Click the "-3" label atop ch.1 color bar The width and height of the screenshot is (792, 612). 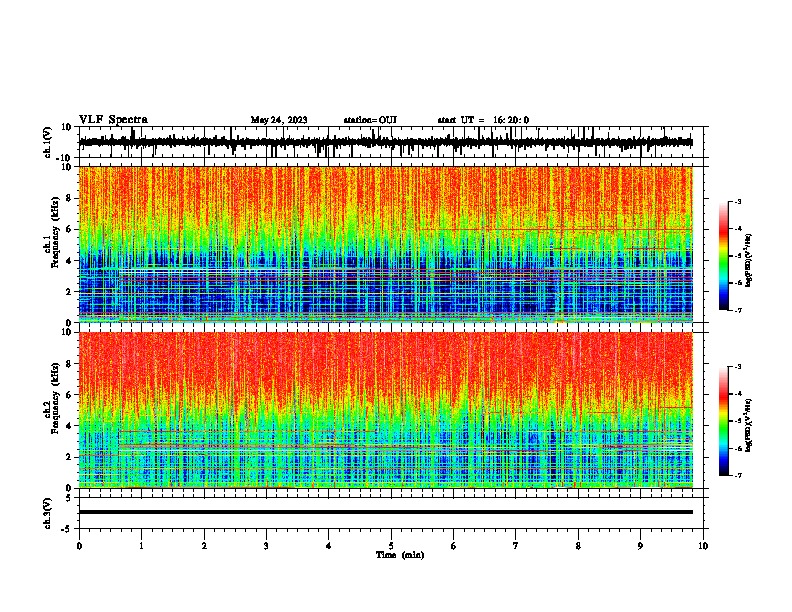[737, 201]
